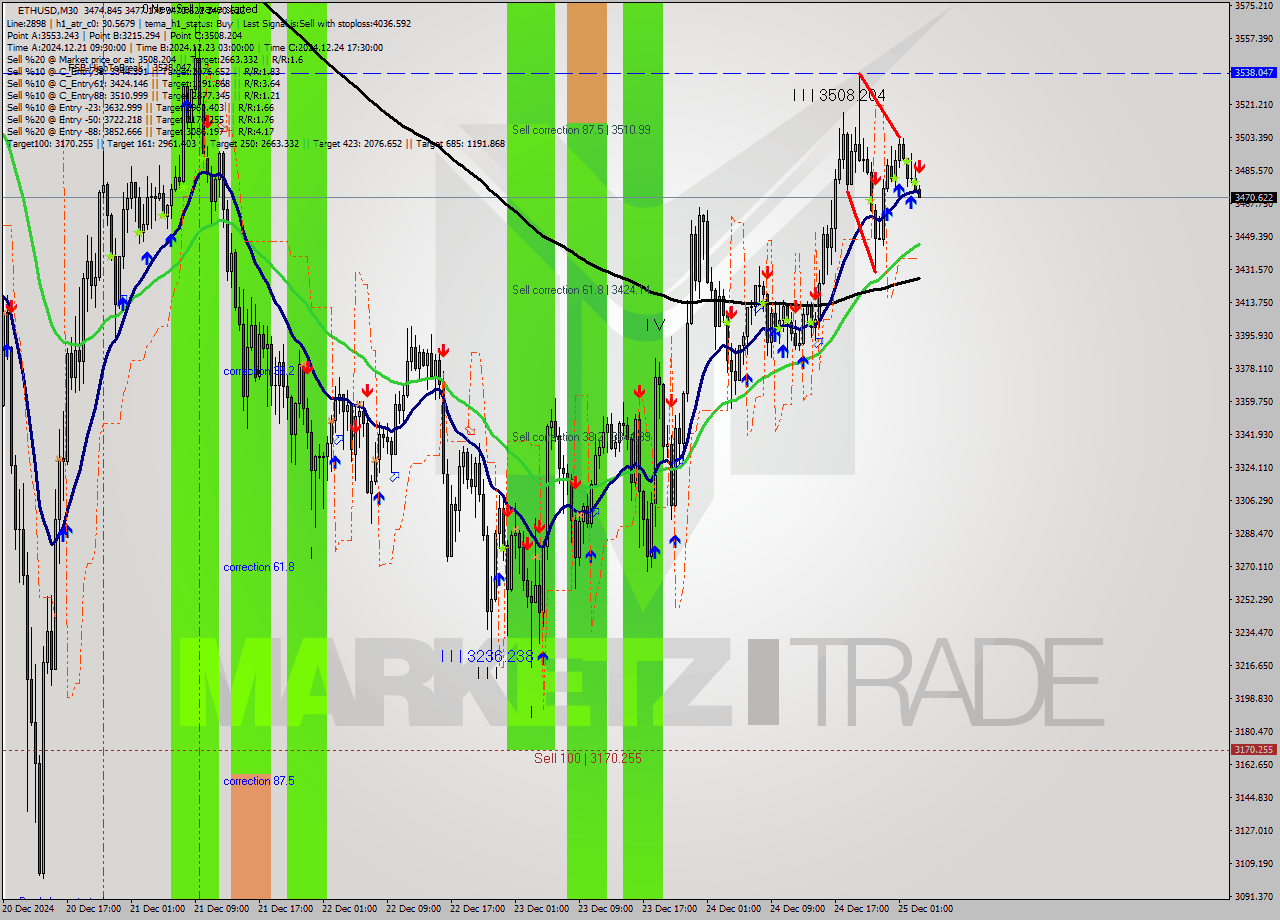Click the Line:2898 h1_atr_c0 info line
1280x920 pixels.
click(x=209, y=23)
